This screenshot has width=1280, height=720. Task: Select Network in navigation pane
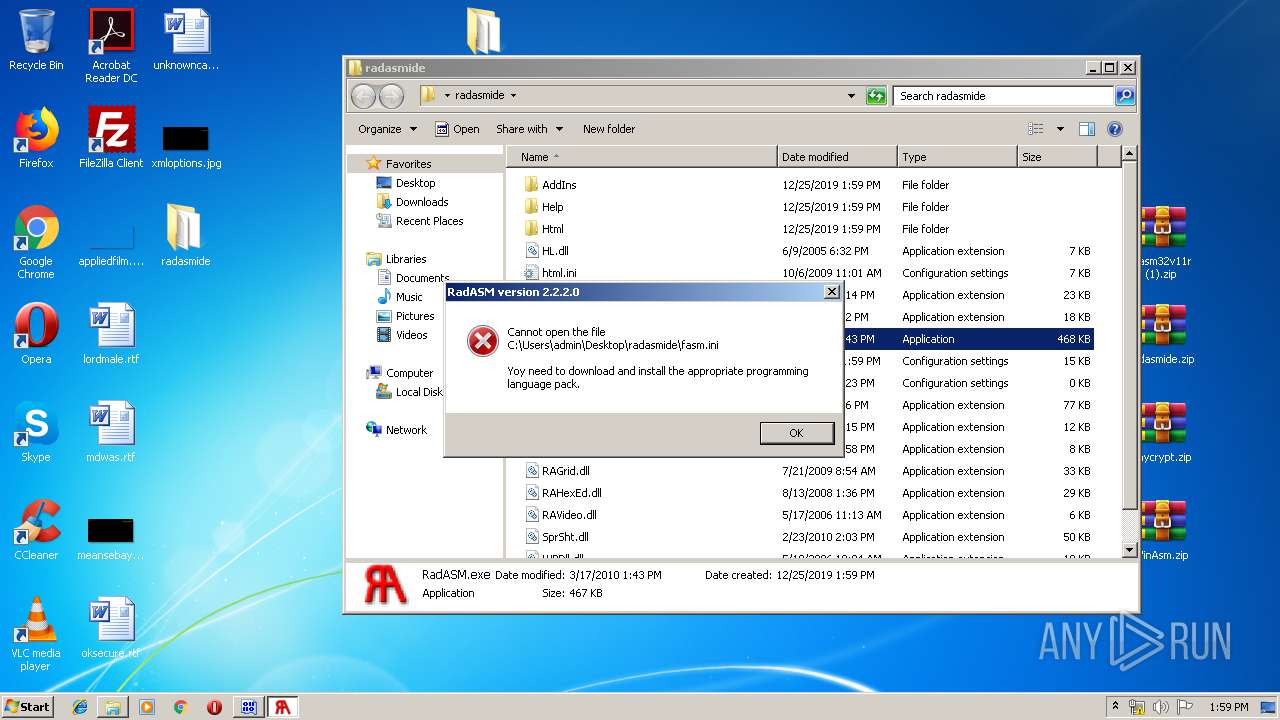pos(406,430)
